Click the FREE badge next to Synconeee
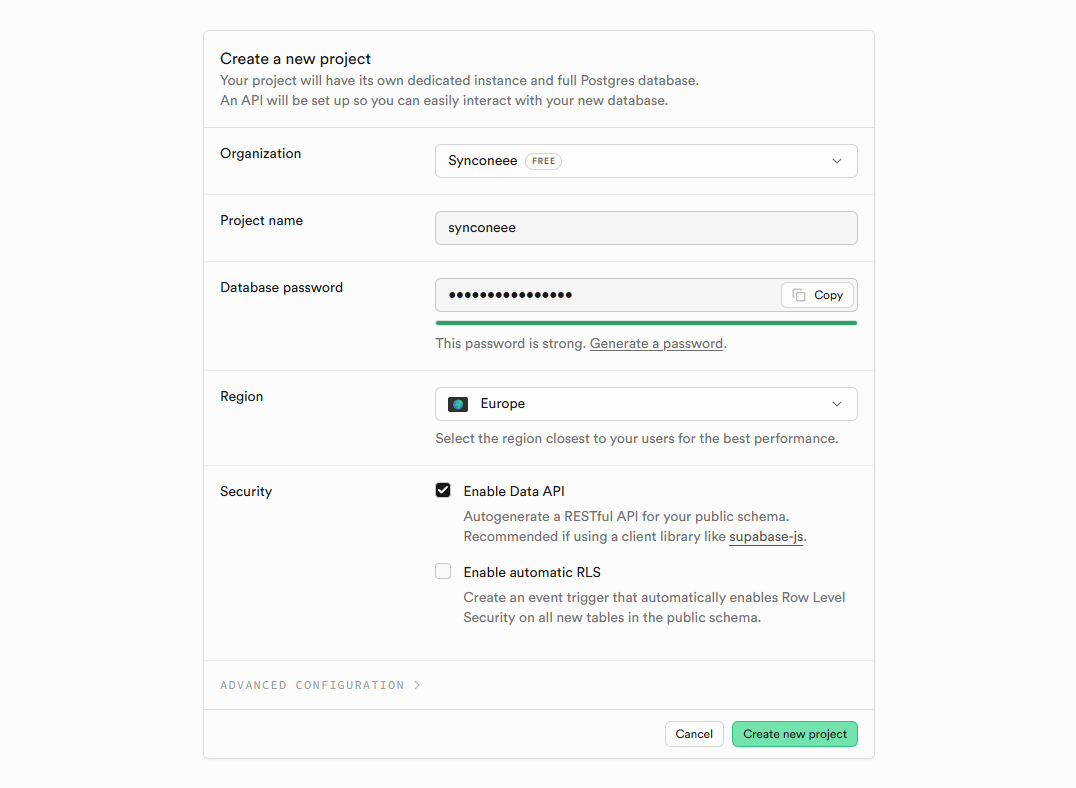The height and width of the screenshot is (788, 1076). [x=543, y=160]
